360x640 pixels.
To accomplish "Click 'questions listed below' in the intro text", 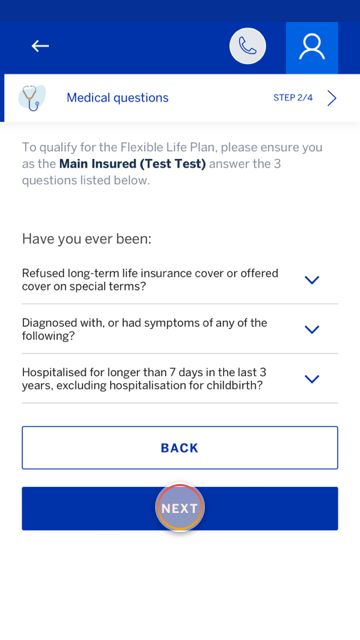I will tap(86, 180).
